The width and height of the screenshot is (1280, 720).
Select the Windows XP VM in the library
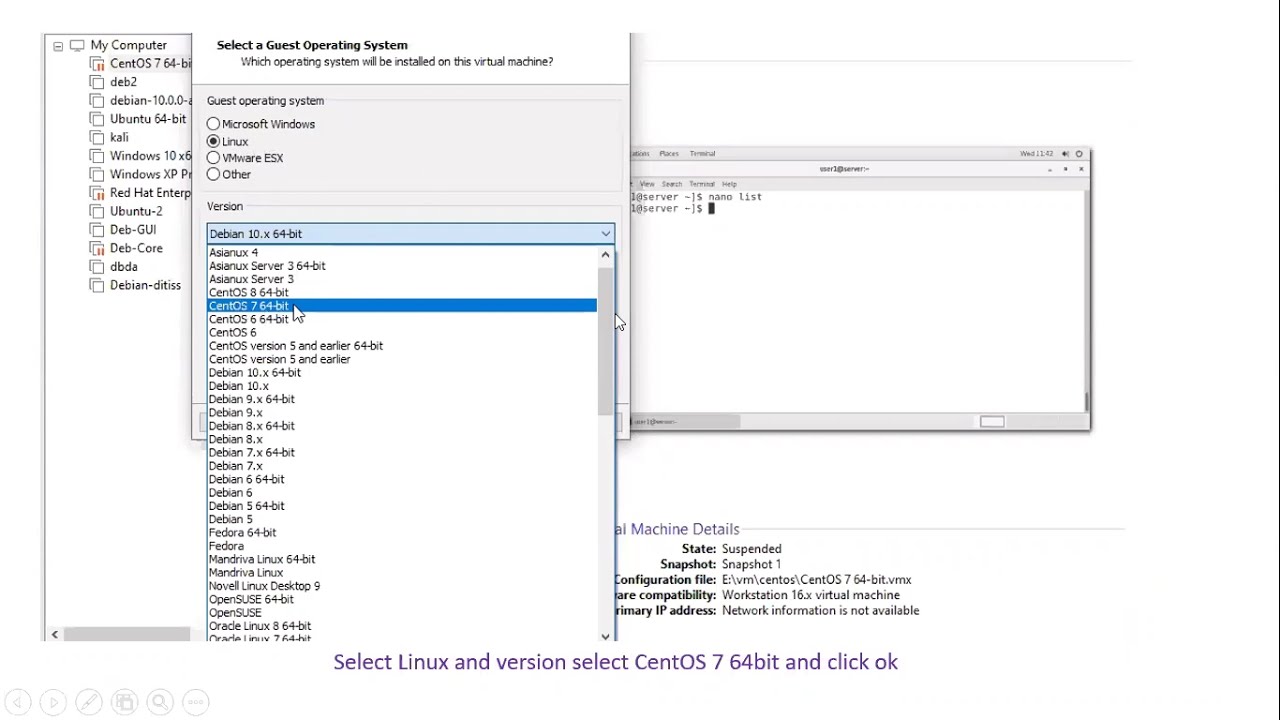150,174
